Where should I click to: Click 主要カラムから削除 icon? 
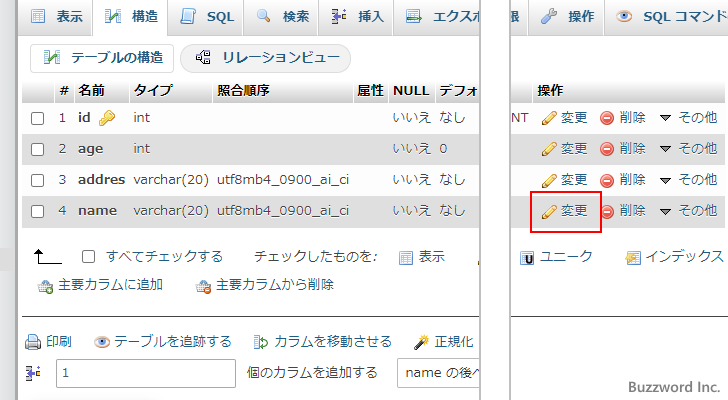pyautogui.click(x=203, y=286)
